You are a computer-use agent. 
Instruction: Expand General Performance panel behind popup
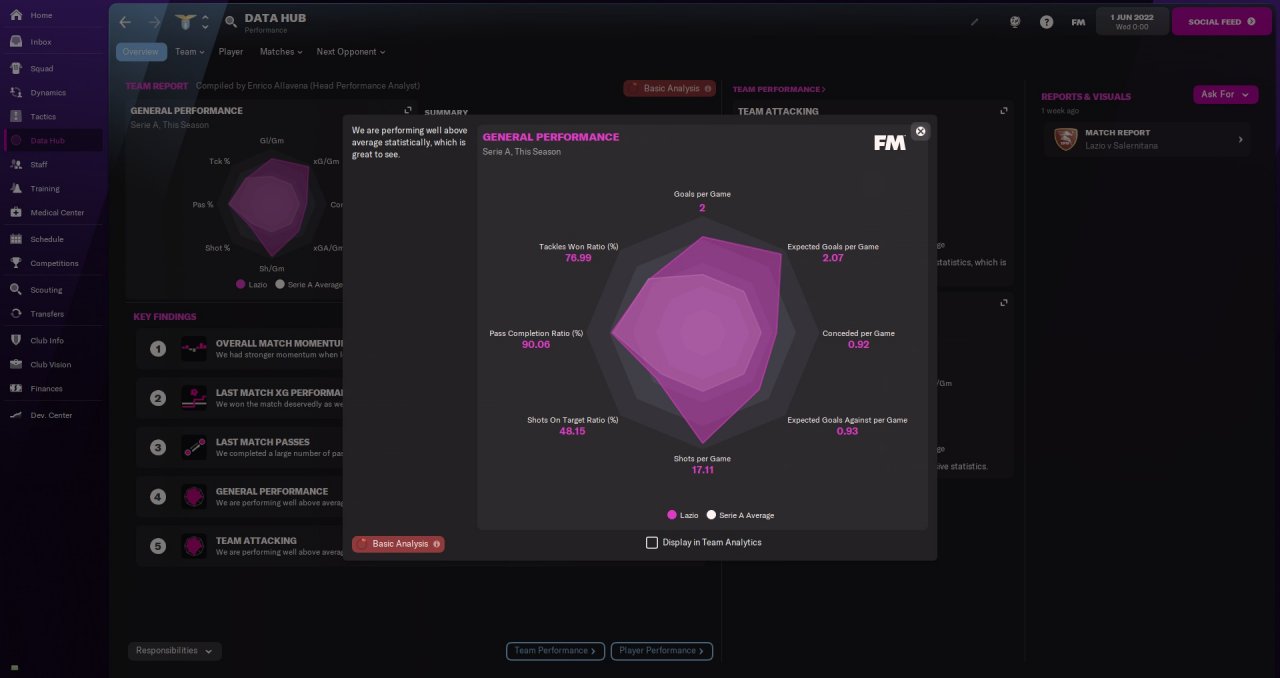[408, 111]
